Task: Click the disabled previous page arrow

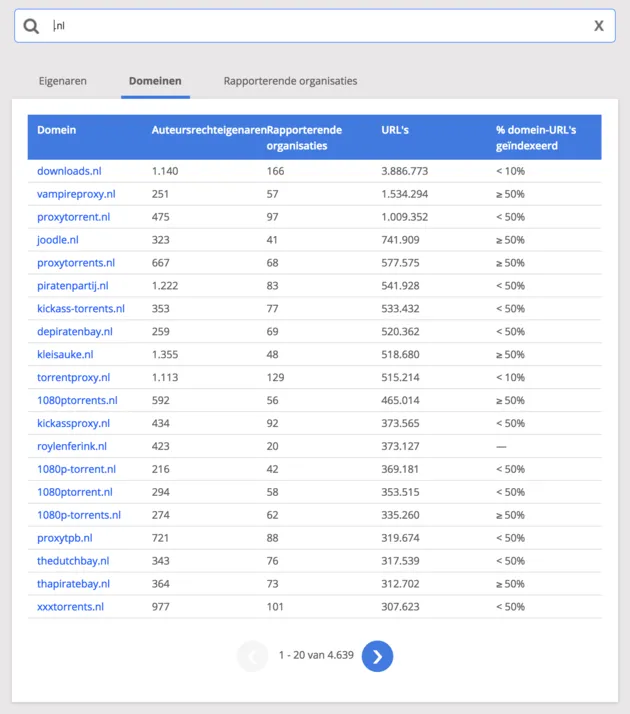Action: (253, 656)
